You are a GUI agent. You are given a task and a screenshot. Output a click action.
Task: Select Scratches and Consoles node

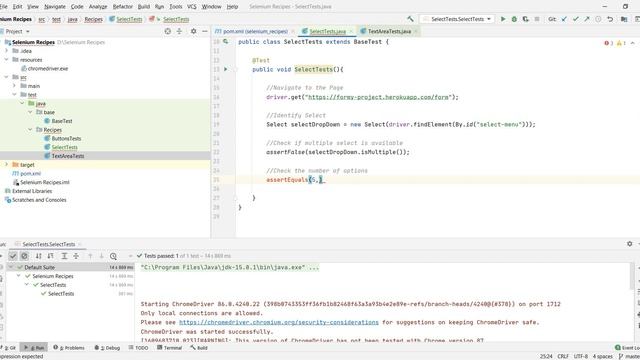click(x=39, y=200)
